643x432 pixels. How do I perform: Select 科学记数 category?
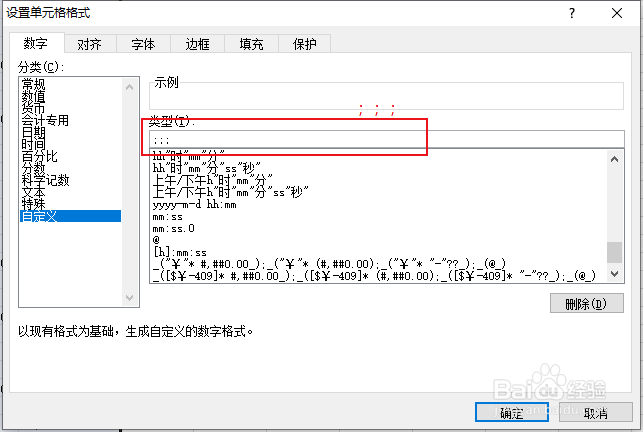pyautogui.click(x=71, y=180)
